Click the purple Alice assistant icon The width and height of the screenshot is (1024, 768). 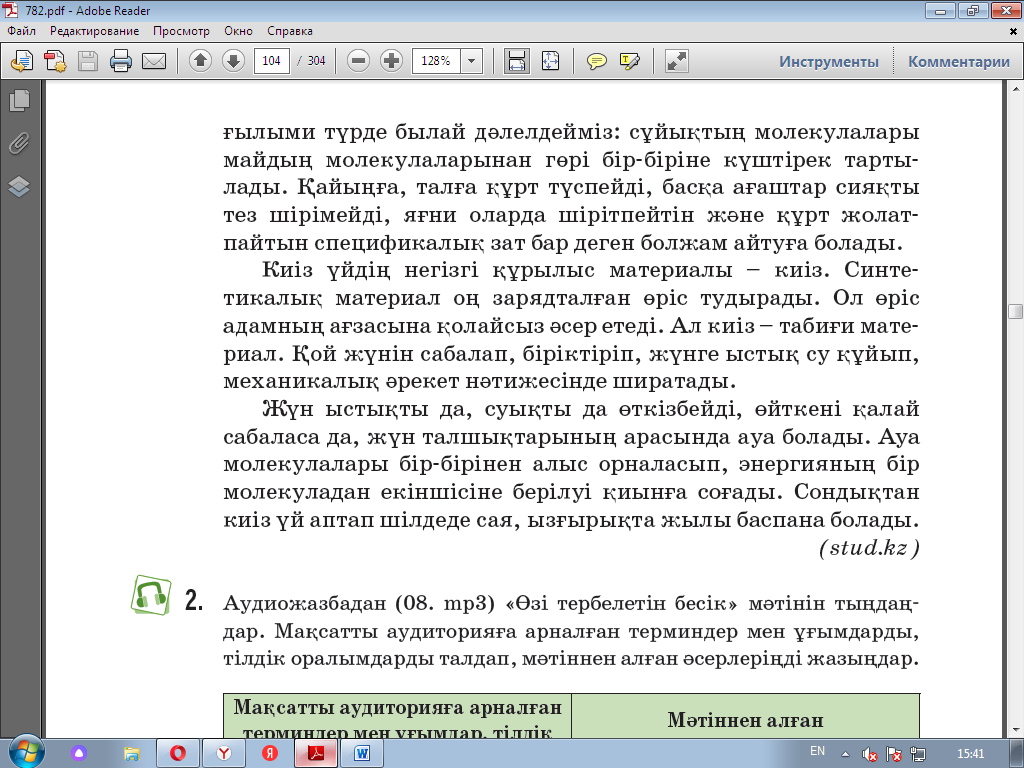(79, 754)
